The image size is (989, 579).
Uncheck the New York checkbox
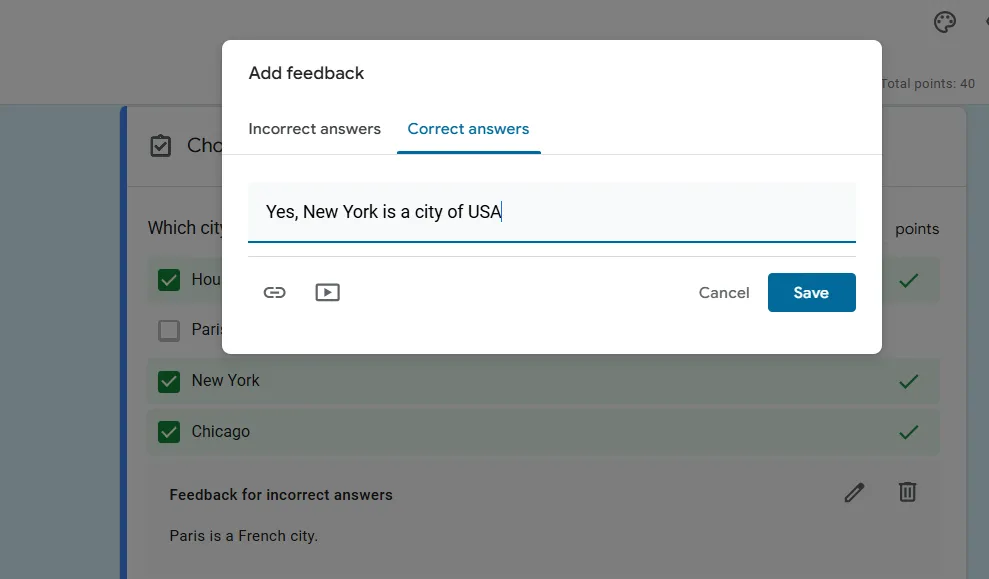pos(169,381)
